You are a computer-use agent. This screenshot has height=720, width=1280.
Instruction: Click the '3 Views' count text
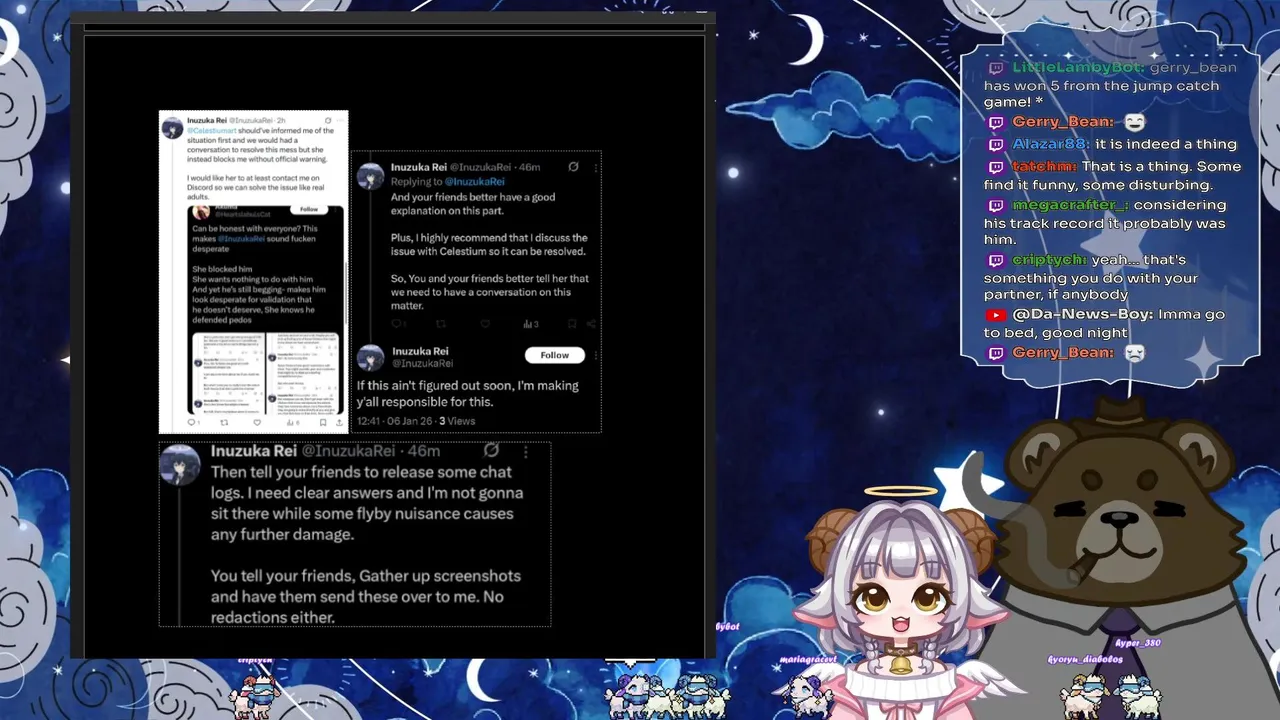[x=457, y=421]
